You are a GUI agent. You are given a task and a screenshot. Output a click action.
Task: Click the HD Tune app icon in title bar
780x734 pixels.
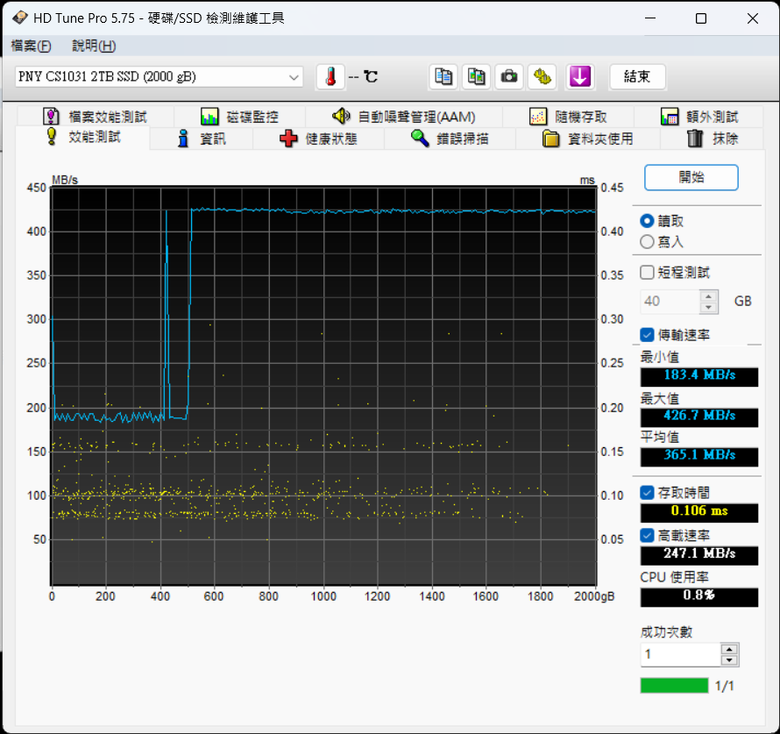pyautogui.click(x=20, y=18)
